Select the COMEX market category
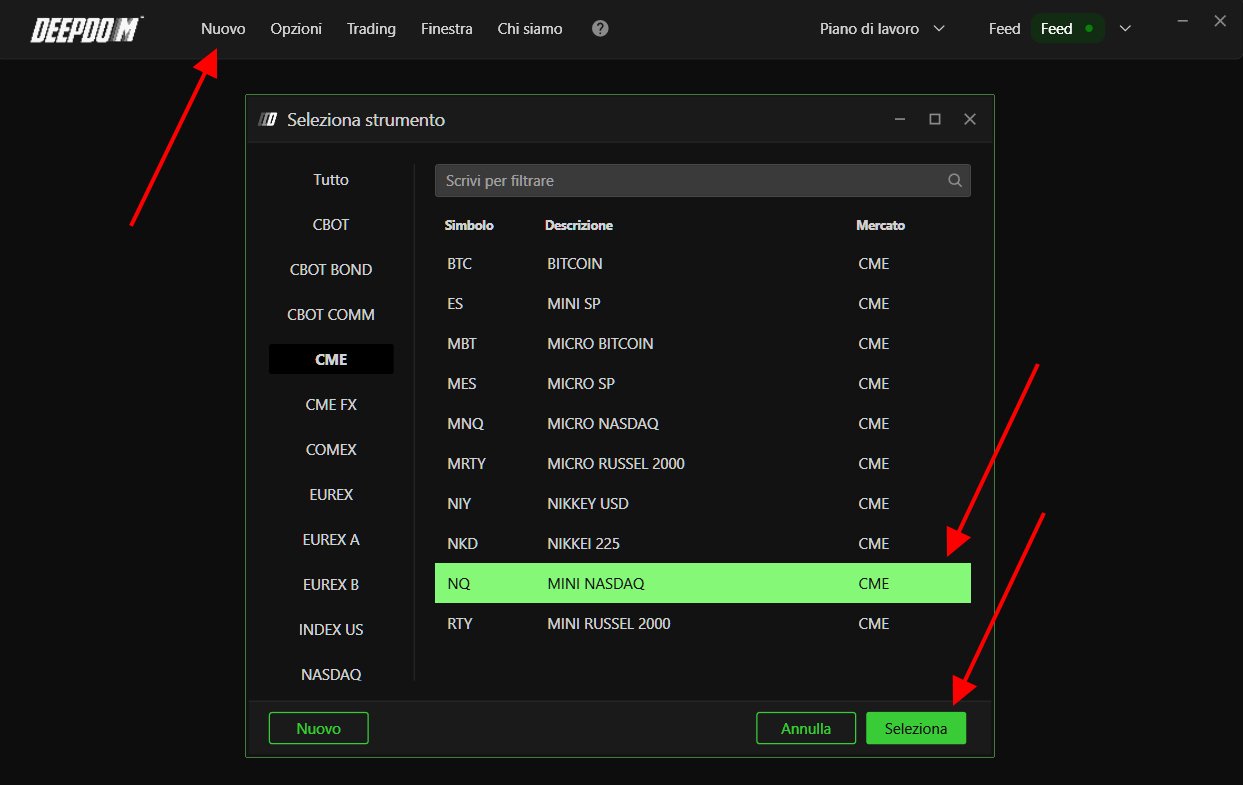 (x=331, y=450)
